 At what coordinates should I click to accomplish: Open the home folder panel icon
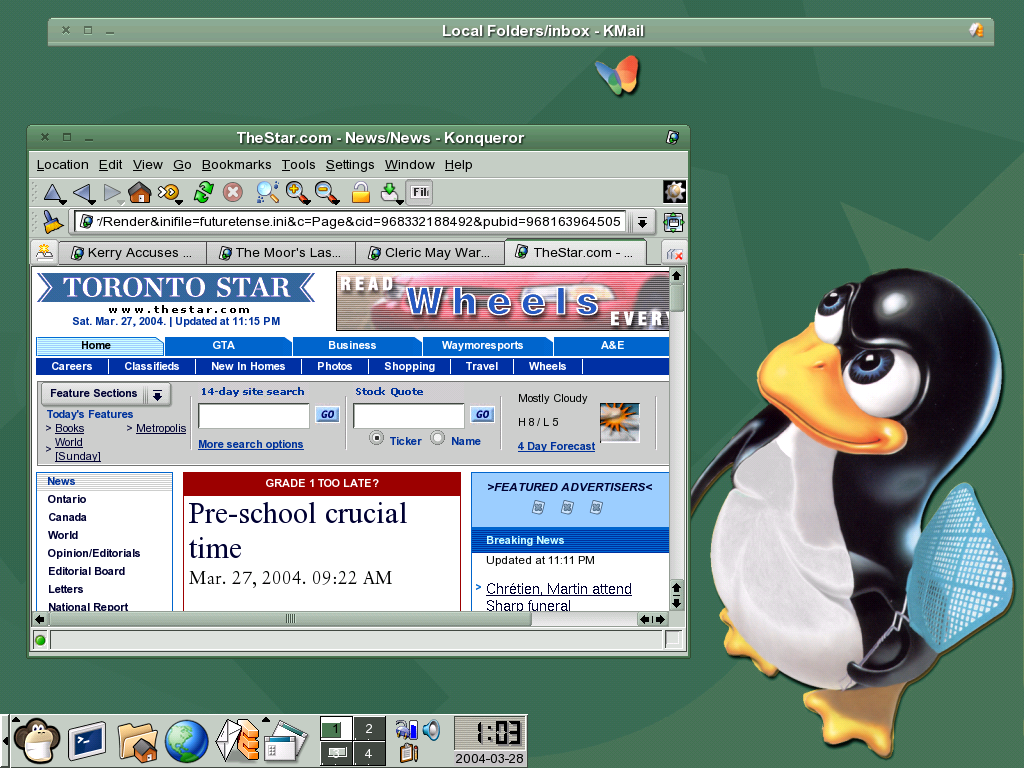[x=137, y=742]
